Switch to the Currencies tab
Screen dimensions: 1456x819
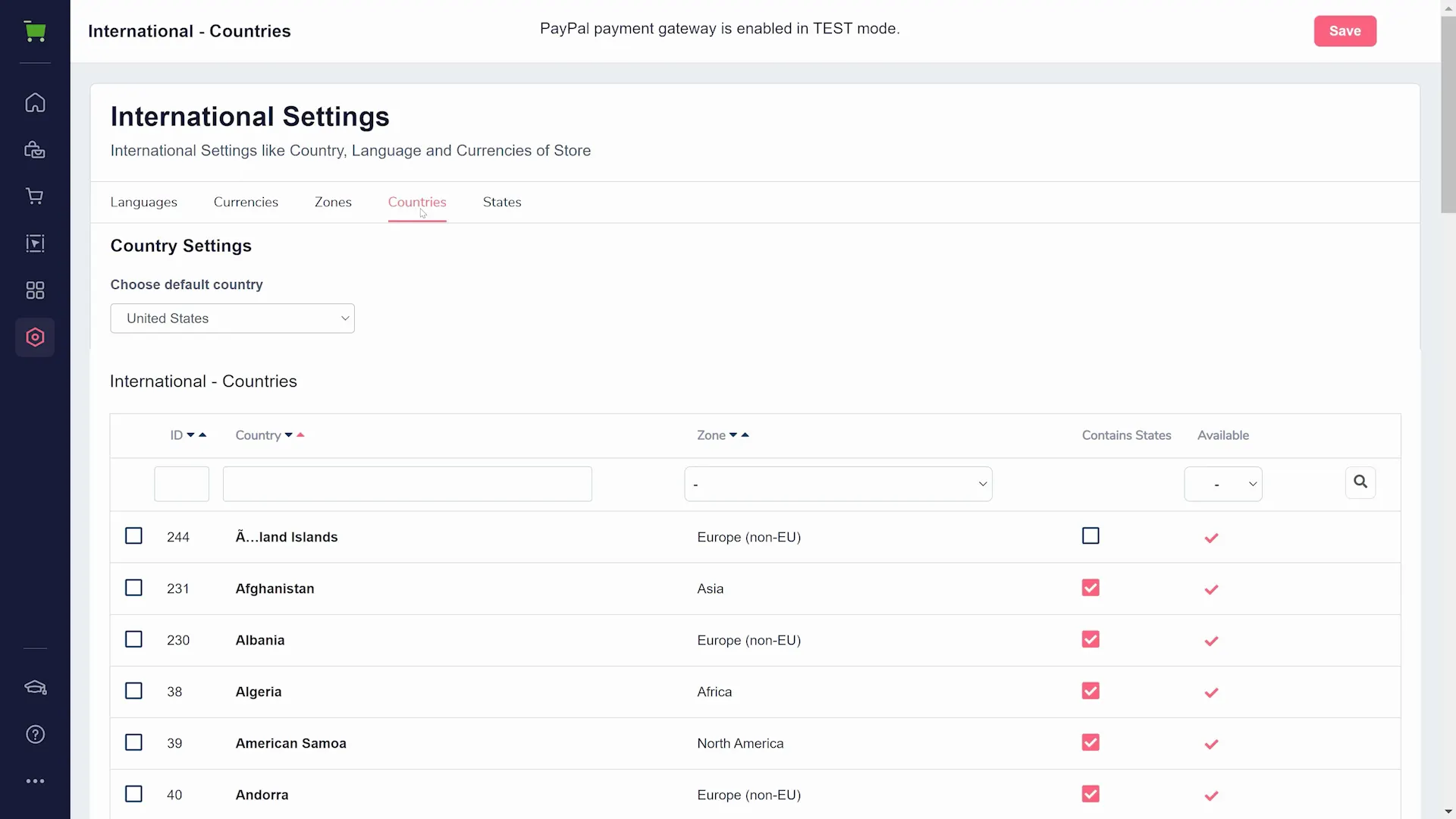(x=246, y=202)
